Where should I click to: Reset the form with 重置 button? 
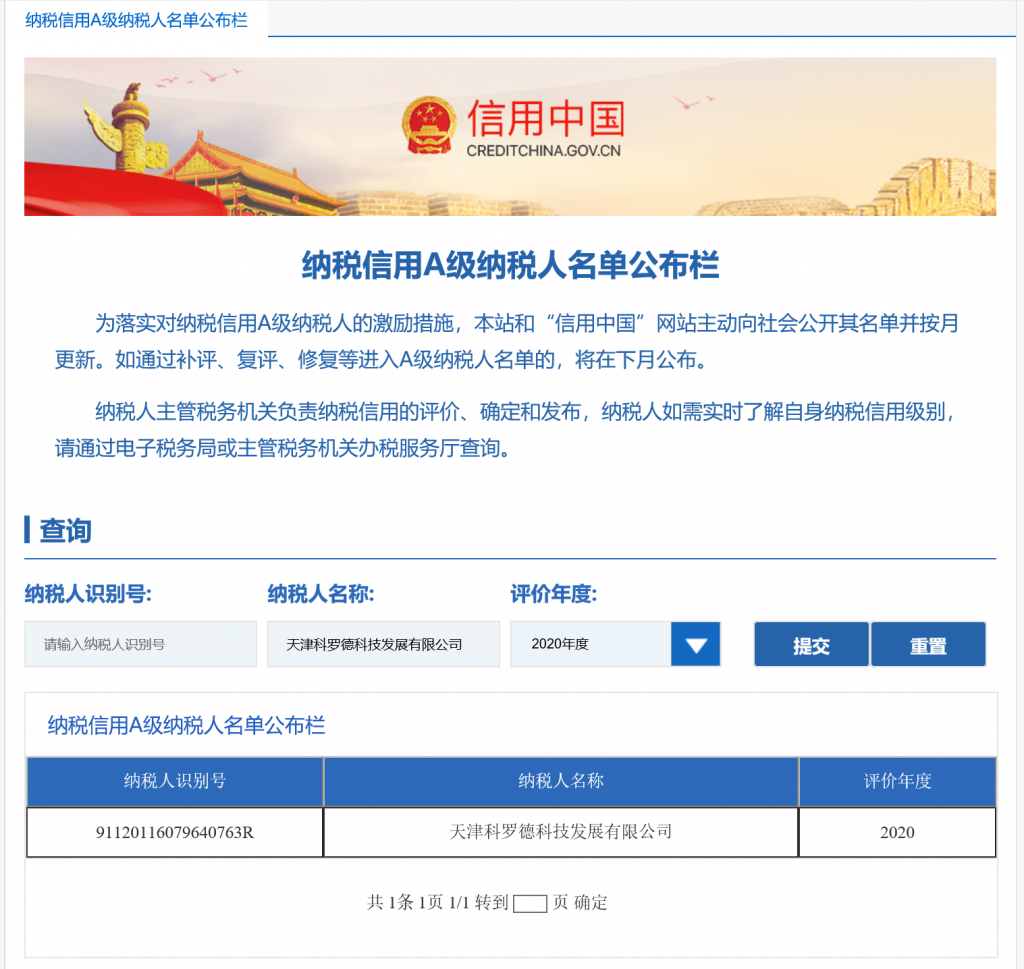928,644
